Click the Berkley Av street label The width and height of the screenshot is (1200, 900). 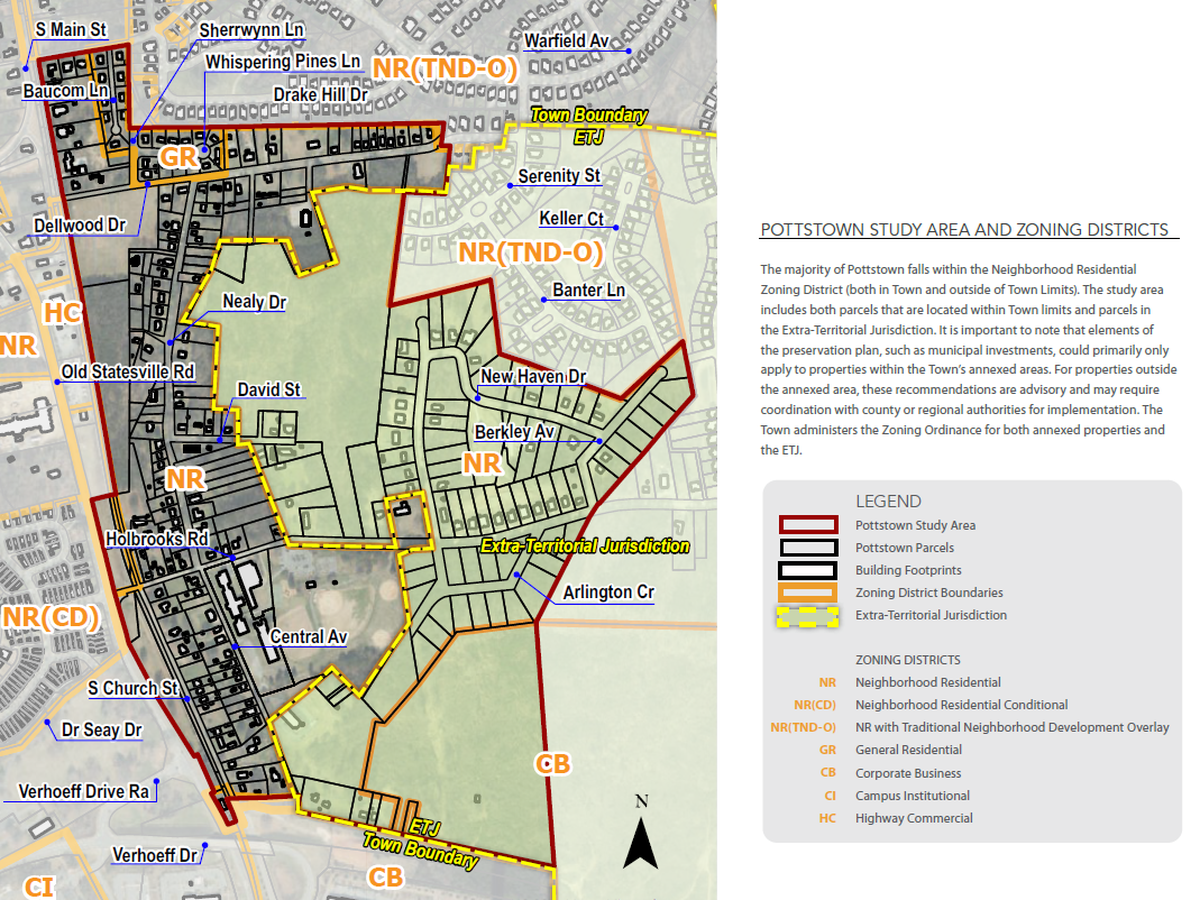tap(515, 431)
